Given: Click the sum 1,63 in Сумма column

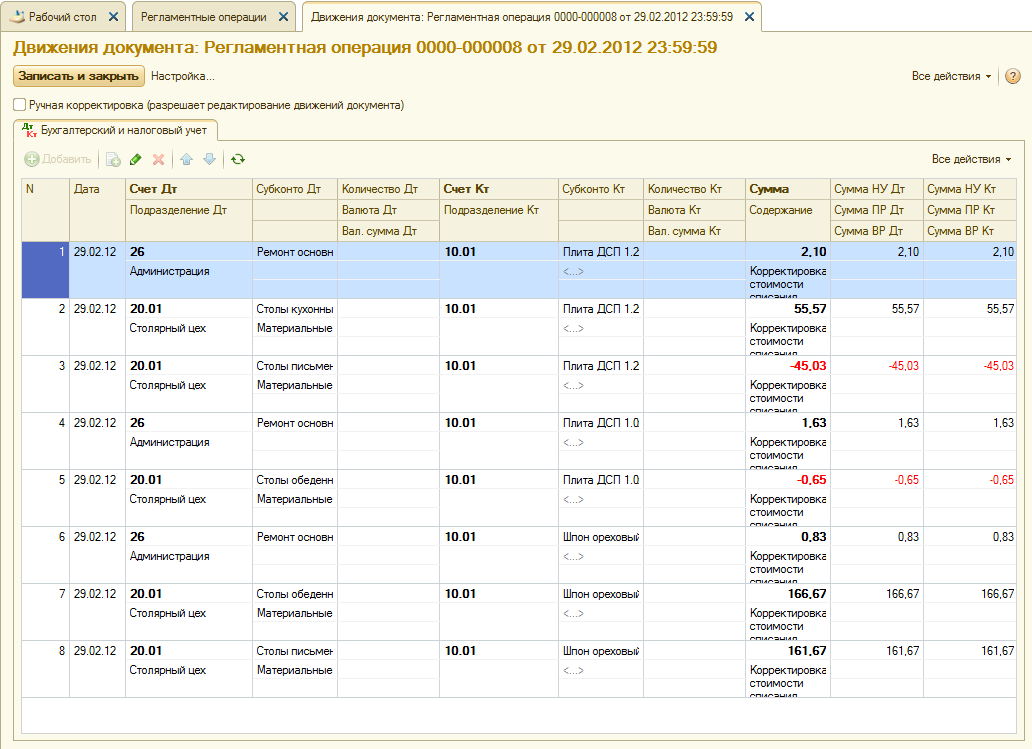Looking at the screenshot, I should click(813, 423).
